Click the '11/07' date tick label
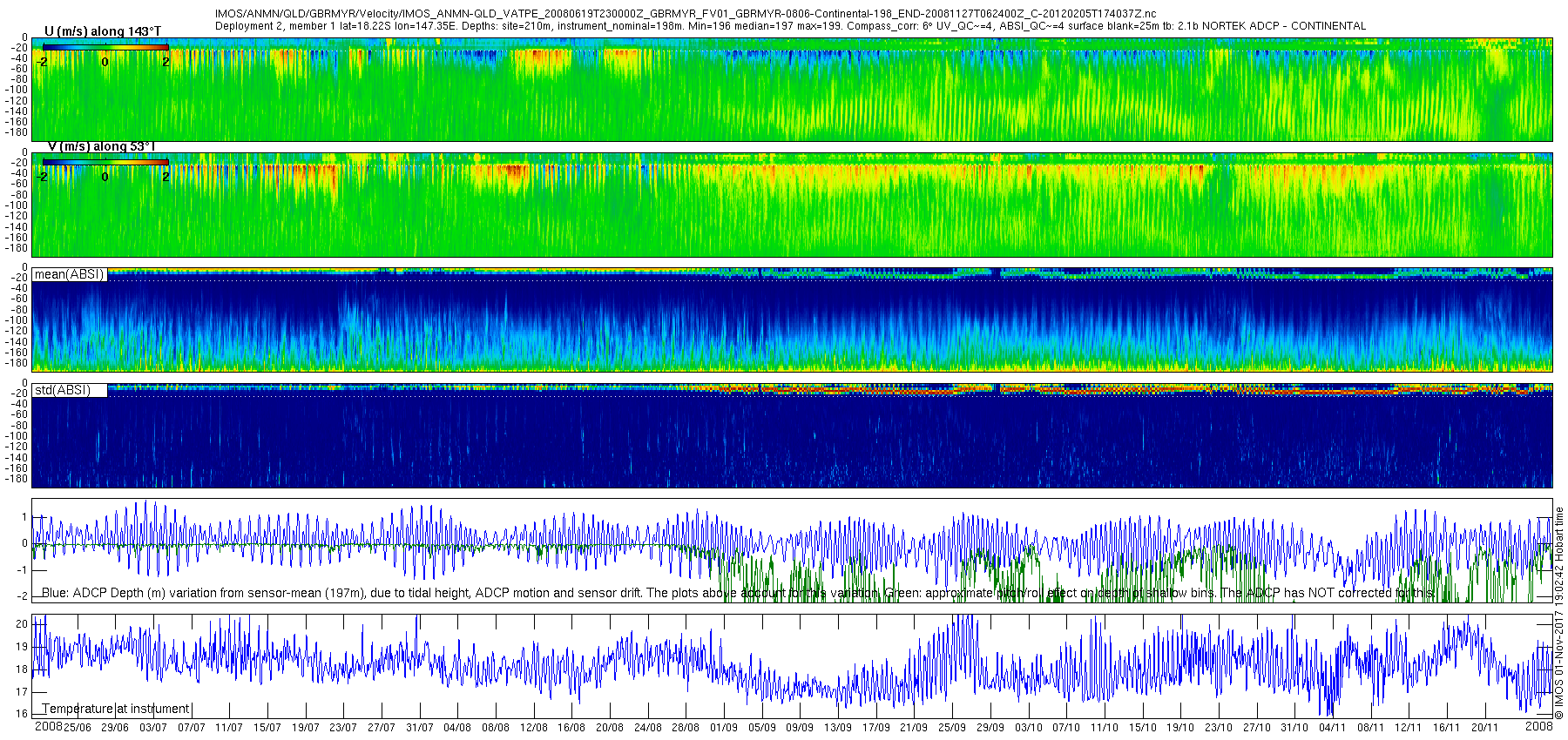This screenshot has height=740, width=1568. [229, 727]
